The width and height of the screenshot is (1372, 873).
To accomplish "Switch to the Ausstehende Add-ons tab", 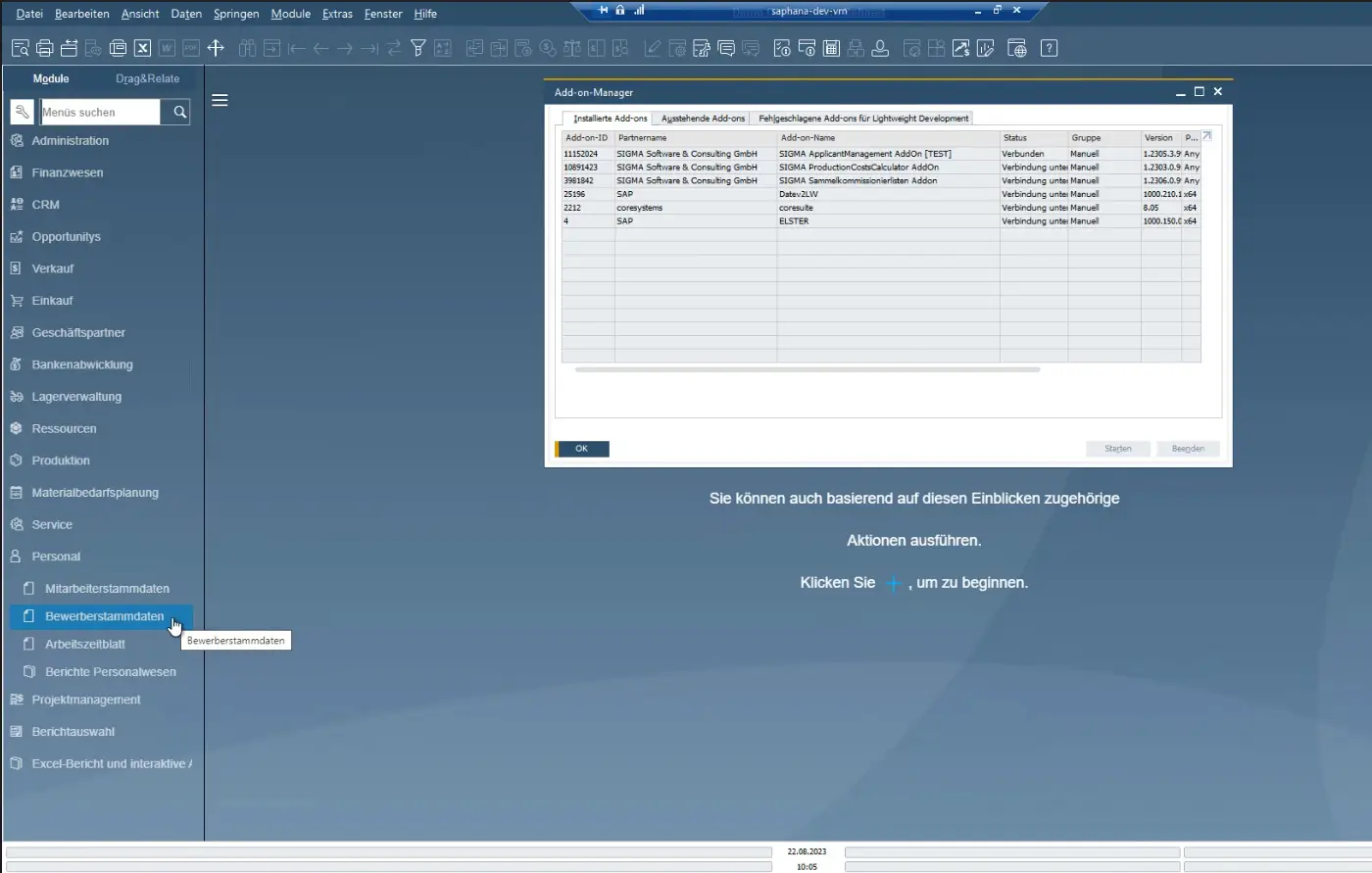I will tap(702, 118).
